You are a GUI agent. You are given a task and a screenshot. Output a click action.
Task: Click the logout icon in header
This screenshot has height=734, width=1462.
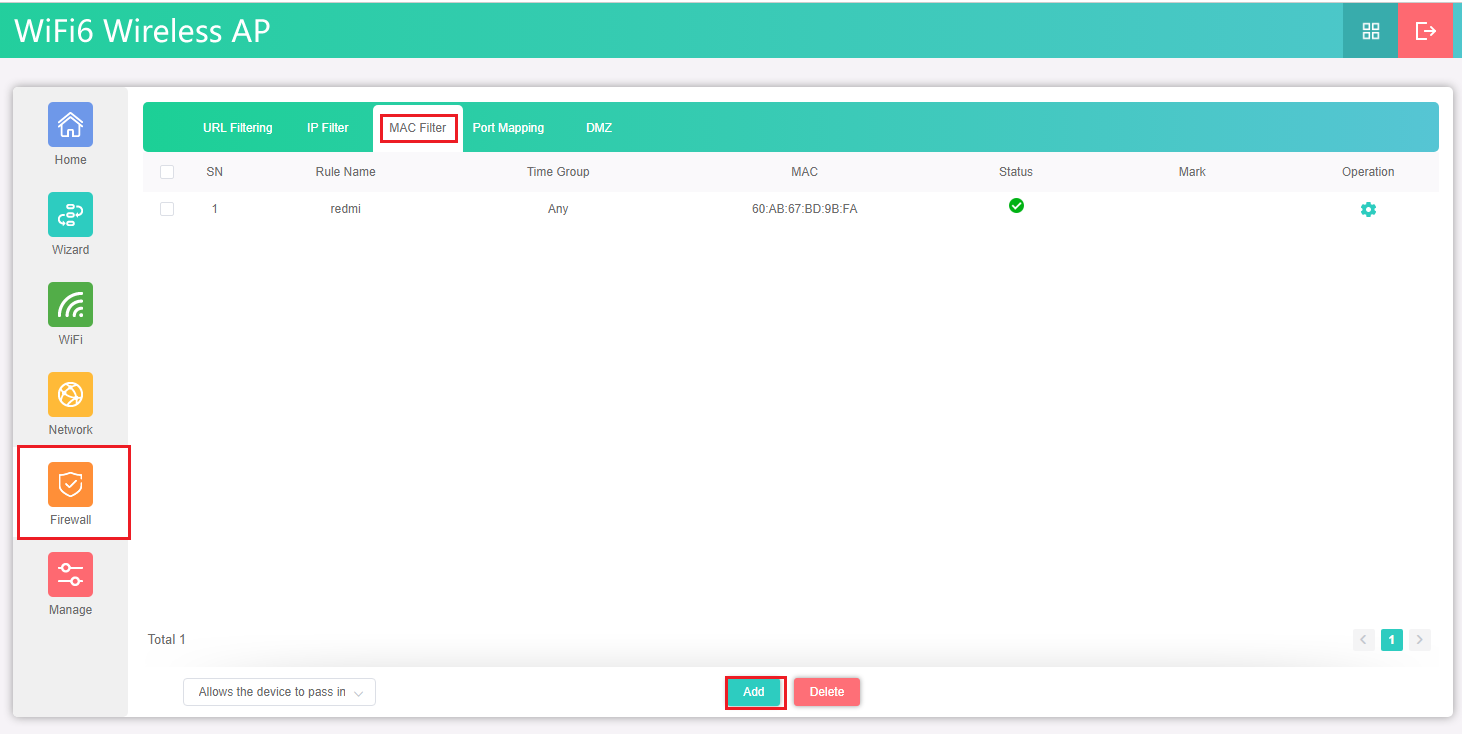(x=1425, y=31)
